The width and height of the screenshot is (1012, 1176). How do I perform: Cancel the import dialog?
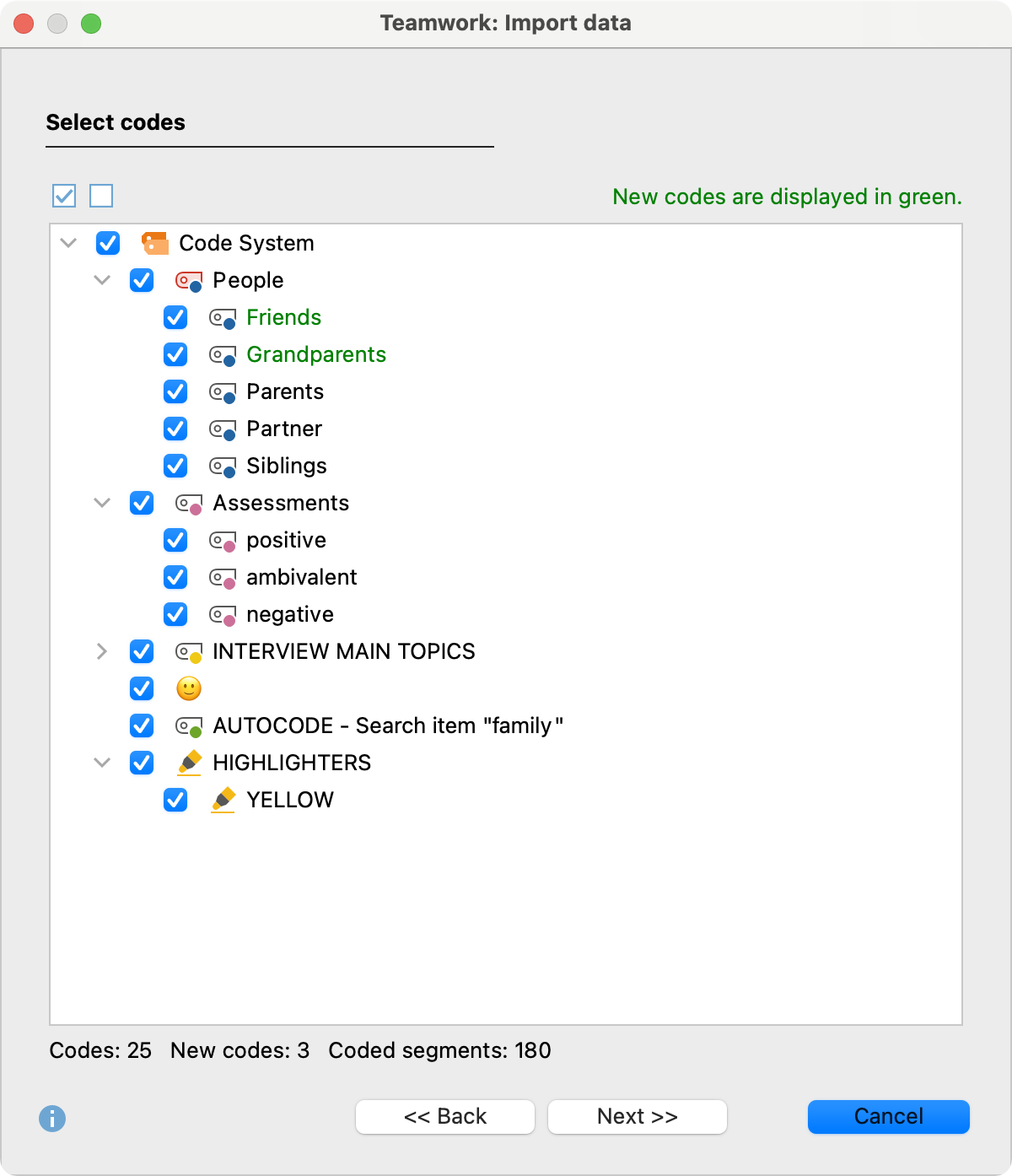(888, 1116)
